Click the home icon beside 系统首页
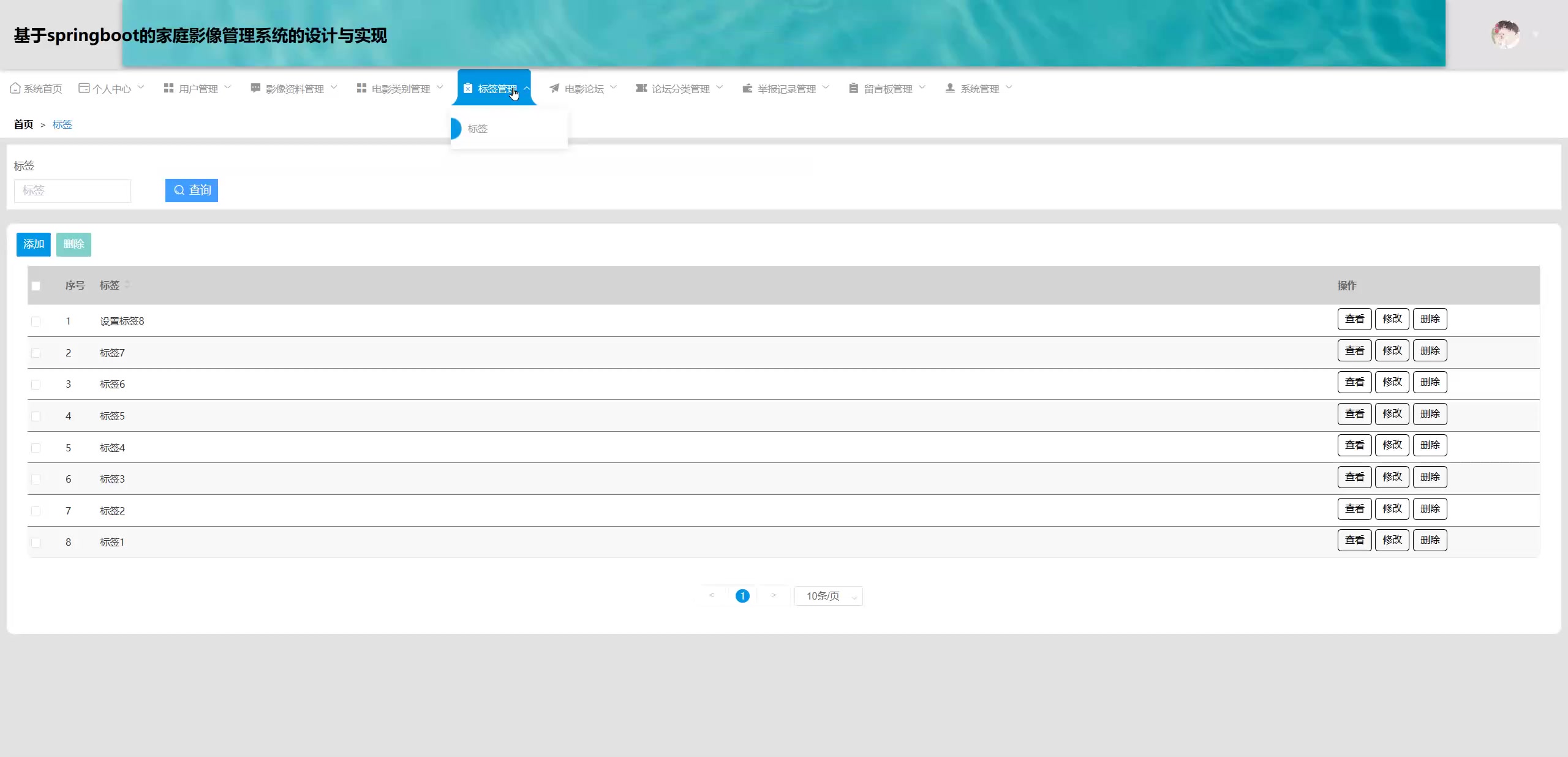This screenshot has height=757, width=1568. pos(15,88)
